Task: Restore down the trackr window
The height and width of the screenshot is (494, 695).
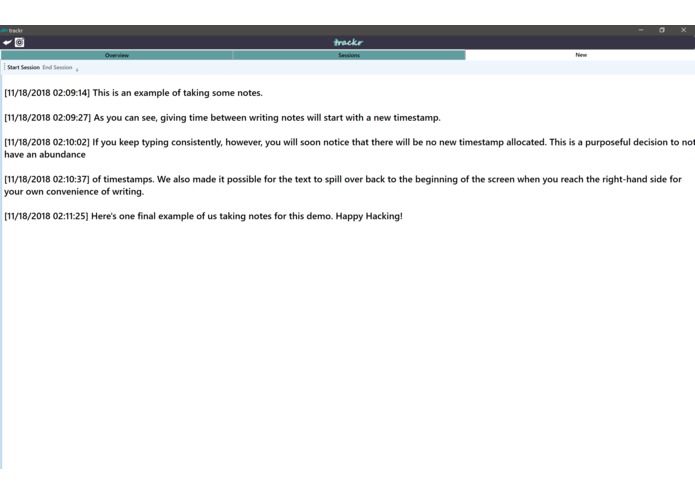Action: (x=662, y=30)
